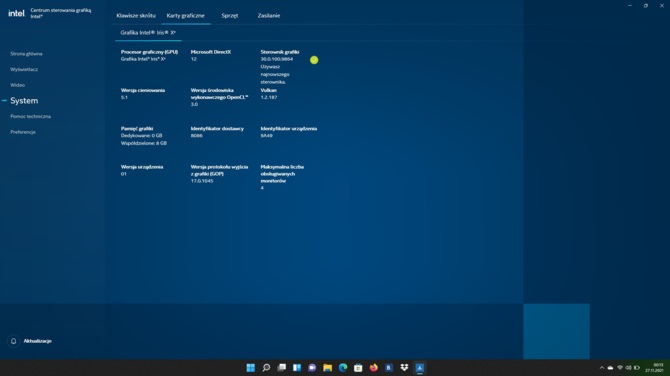This screenshot has width=670, height=376.
Task: Click the Współdzielone: 8 GB memory text
Action: pos(144,143)
